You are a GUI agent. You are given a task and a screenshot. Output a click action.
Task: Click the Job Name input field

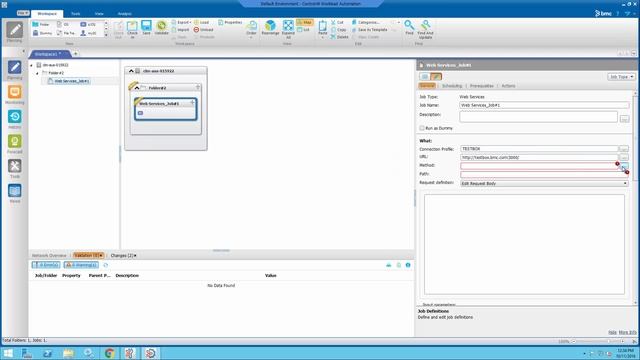click(x=544, y=105)
